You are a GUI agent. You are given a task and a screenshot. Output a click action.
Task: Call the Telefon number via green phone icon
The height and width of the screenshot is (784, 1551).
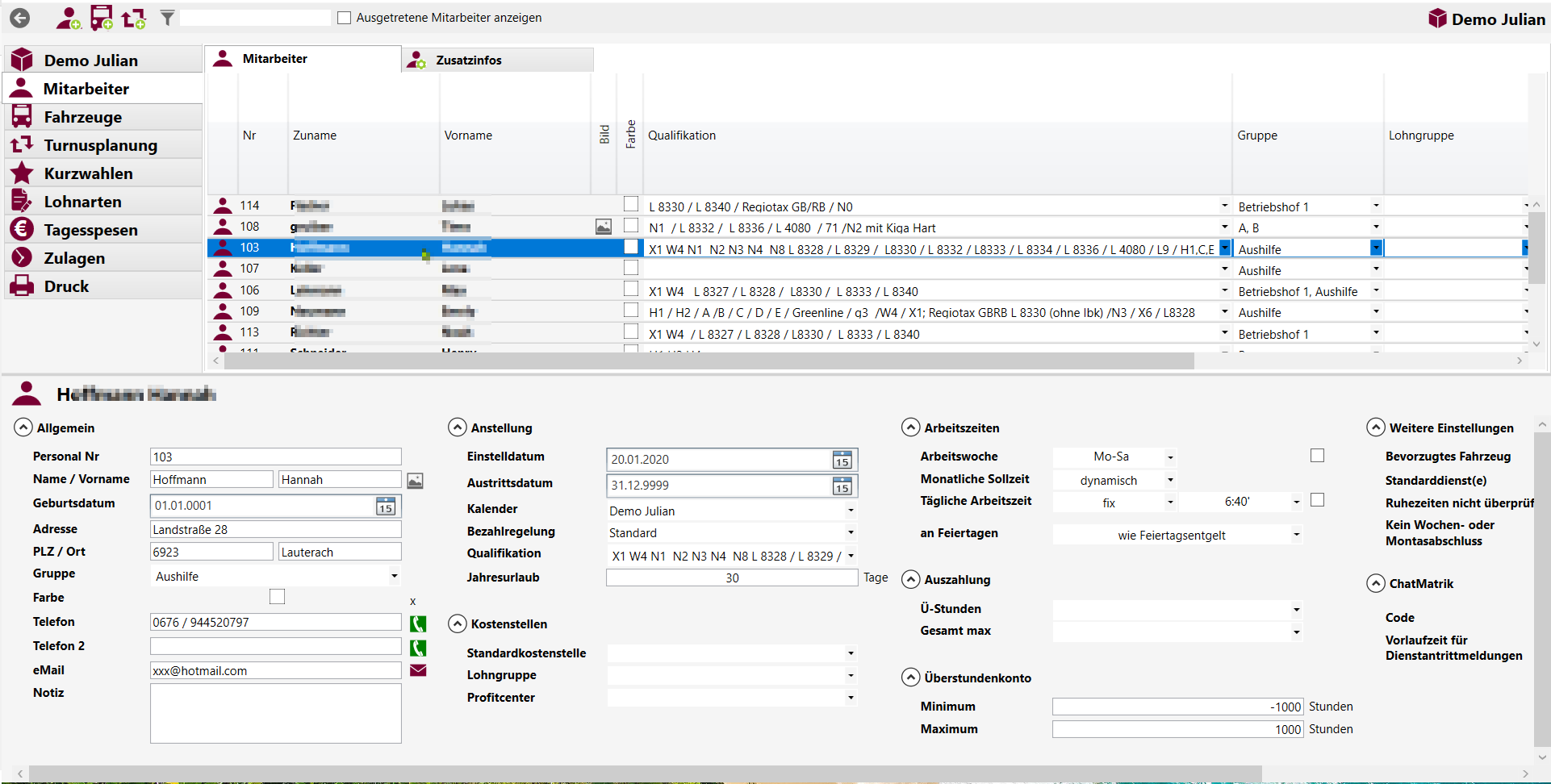click(418, 623)
